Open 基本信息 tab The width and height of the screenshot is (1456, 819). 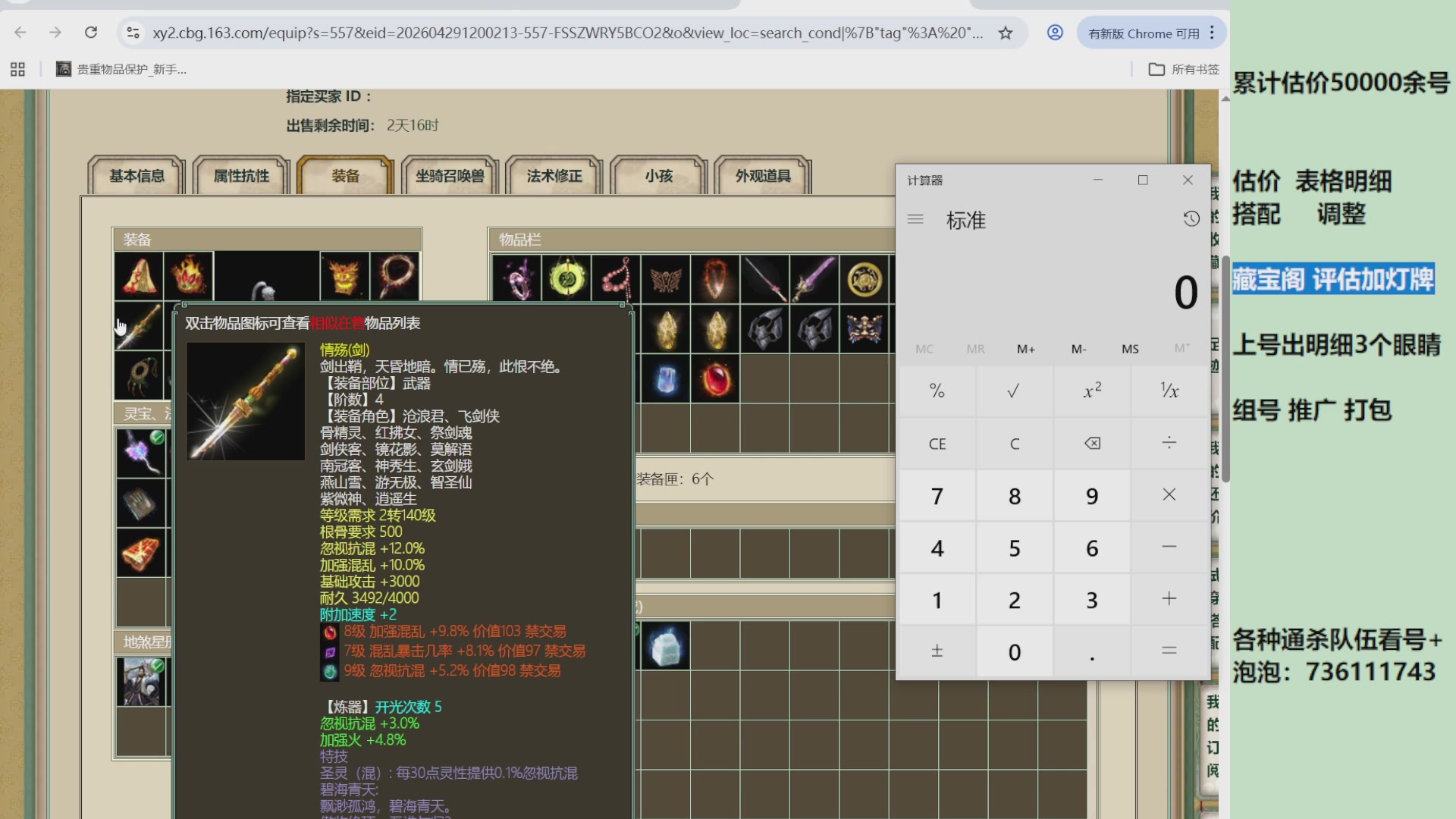[x=136, y=176]
